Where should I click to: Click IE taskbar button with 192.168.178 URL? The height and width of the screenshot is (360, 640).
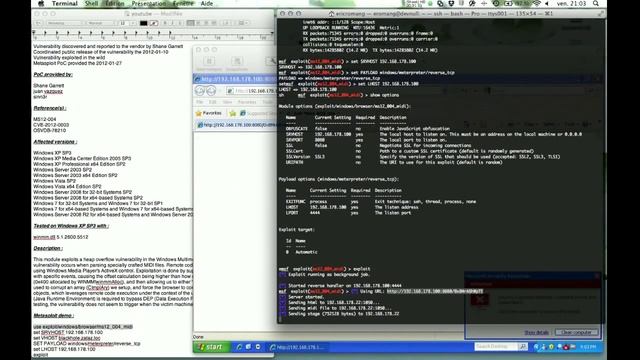(298, 347)
